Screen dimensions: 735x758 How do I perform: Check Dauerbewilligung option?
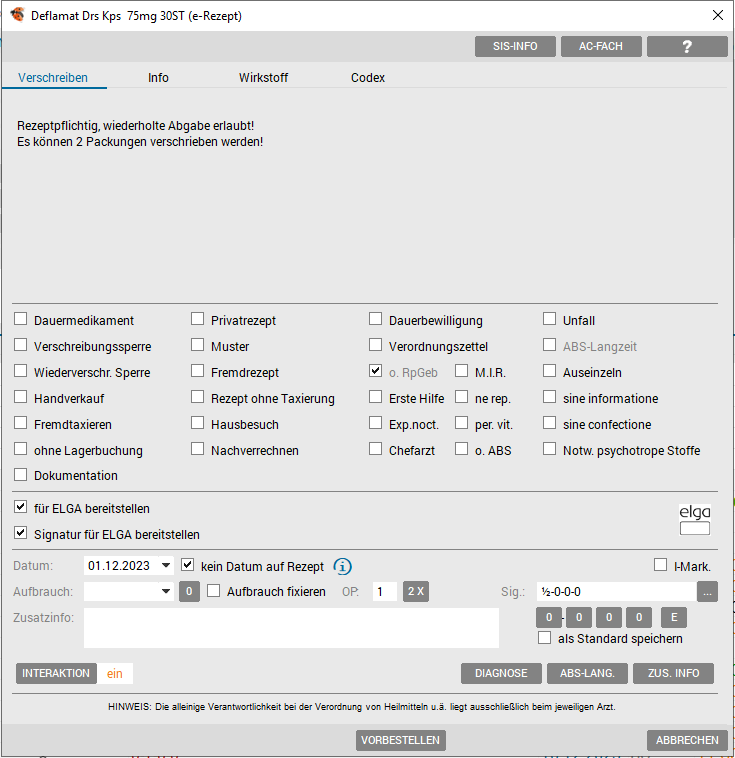[x=375, y=319]
